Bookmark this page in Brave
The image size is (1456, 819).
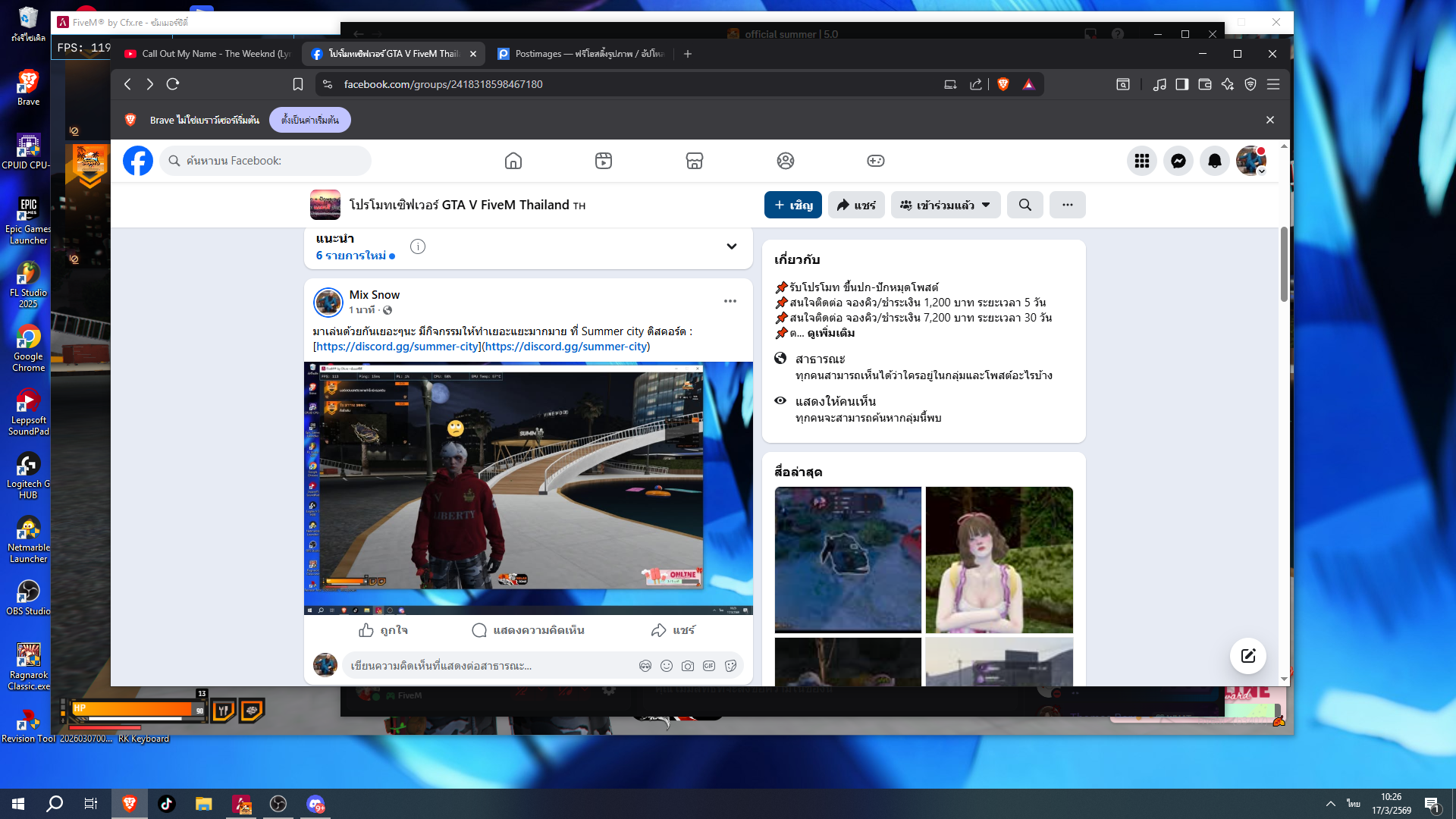click(298, 84)
